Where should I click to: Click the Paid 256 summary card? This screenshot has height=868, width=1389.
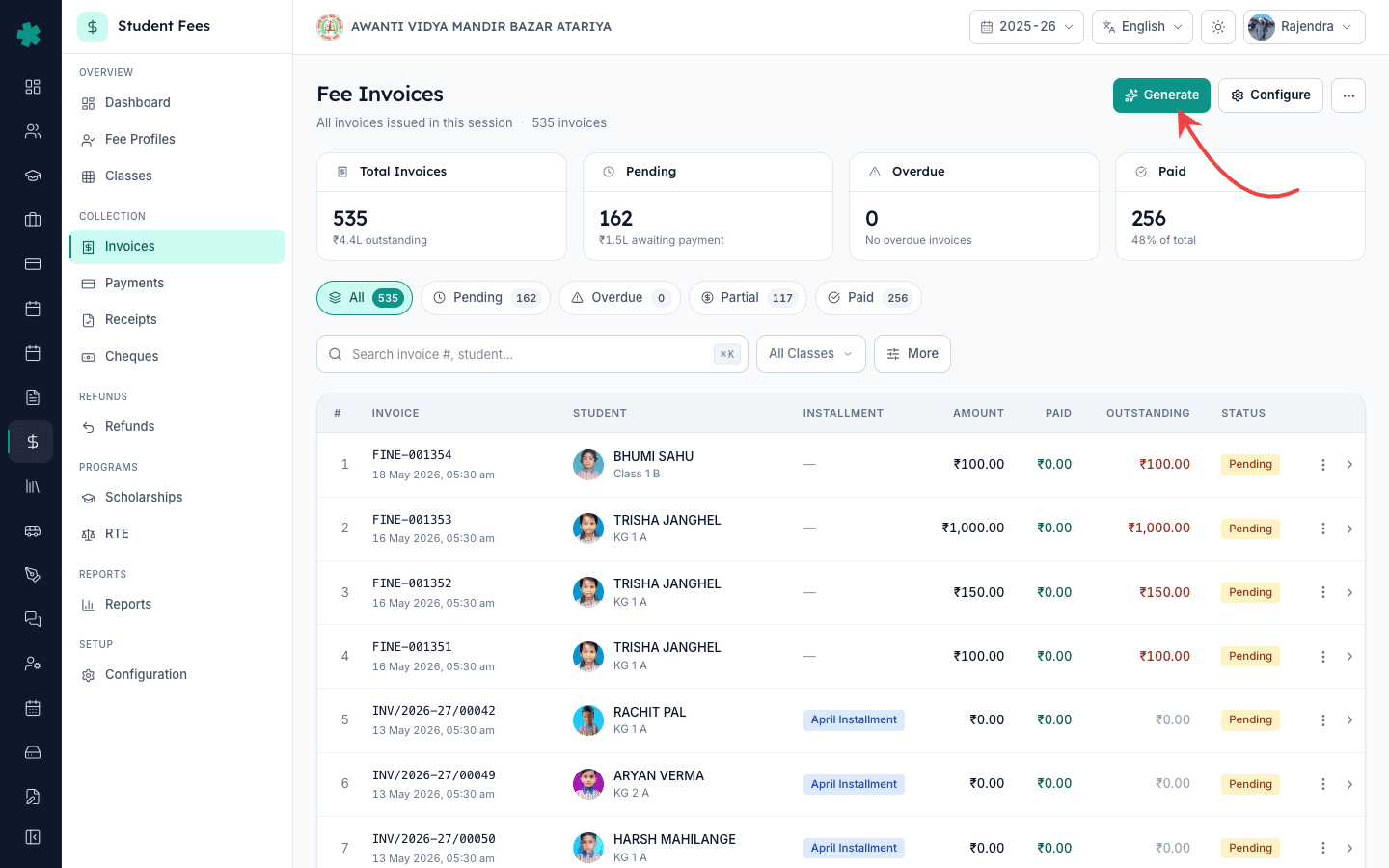pos(1240,206)
